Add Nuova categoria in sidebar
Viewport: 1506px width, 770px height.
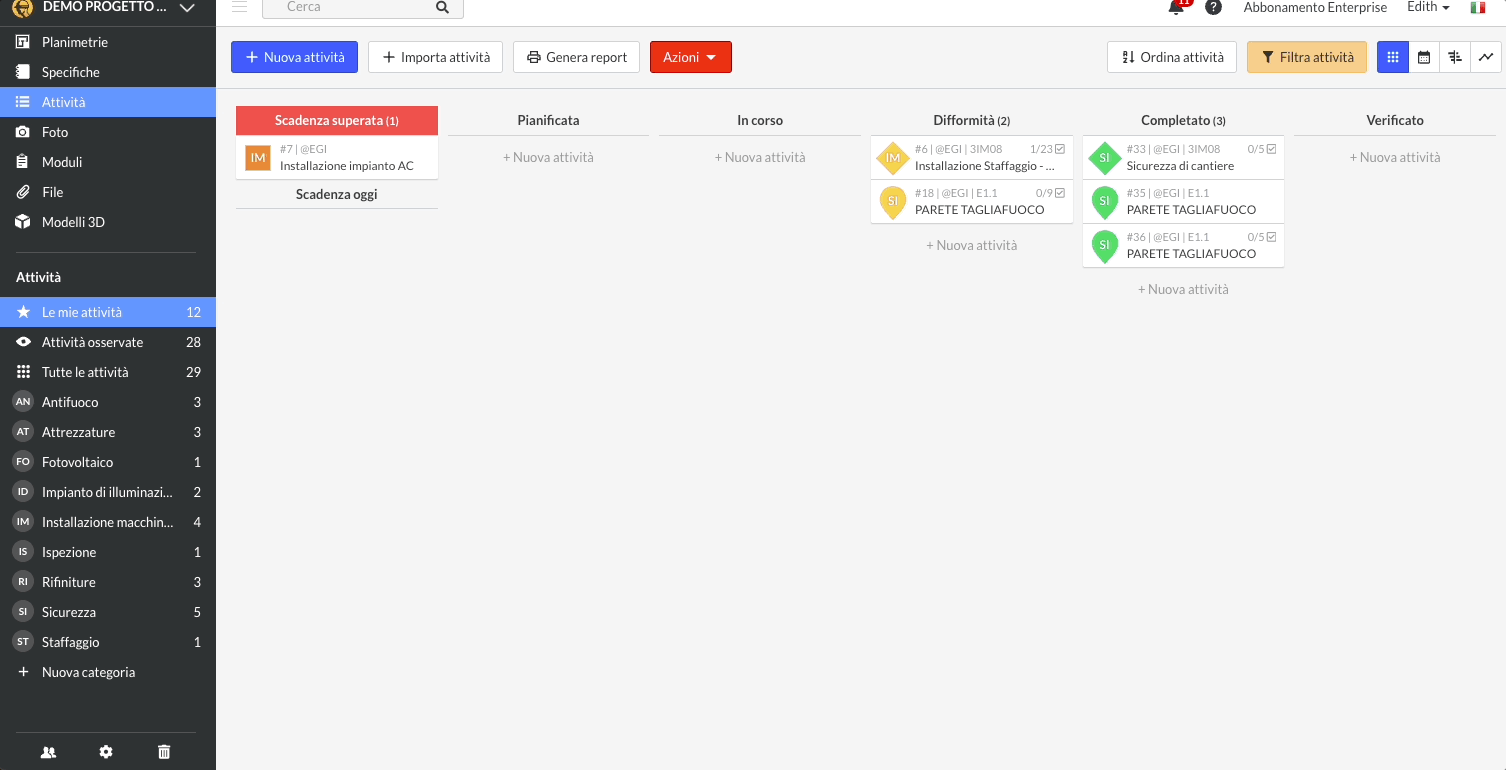(x=108, y=672)
